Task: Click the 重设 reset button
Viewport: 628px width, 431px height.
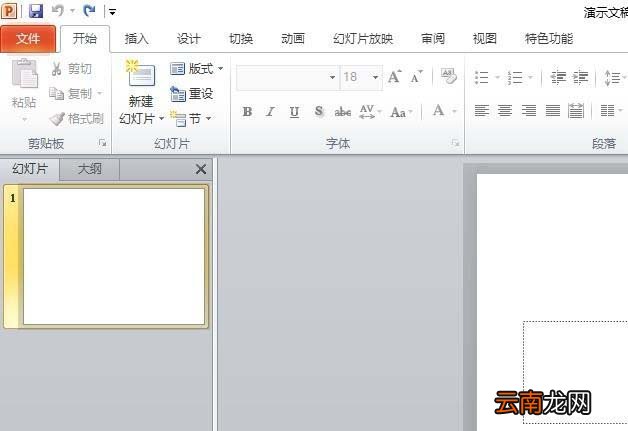Action: coord(191,94)
